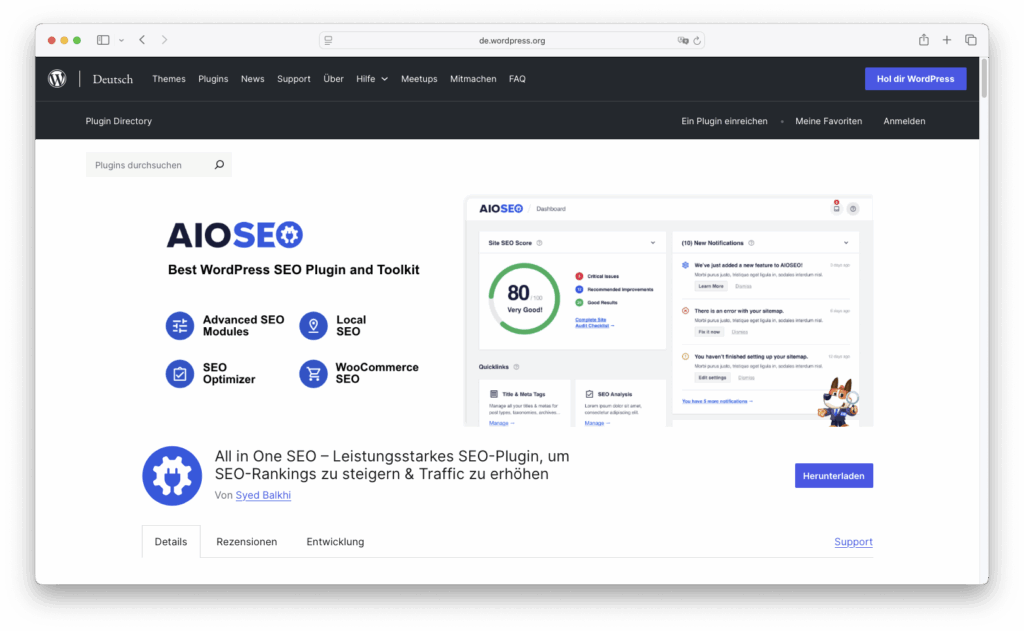The image size is (1024, 631).
Task: Click the WooCommerce SEO cart icon
Action: click(313, 373)
